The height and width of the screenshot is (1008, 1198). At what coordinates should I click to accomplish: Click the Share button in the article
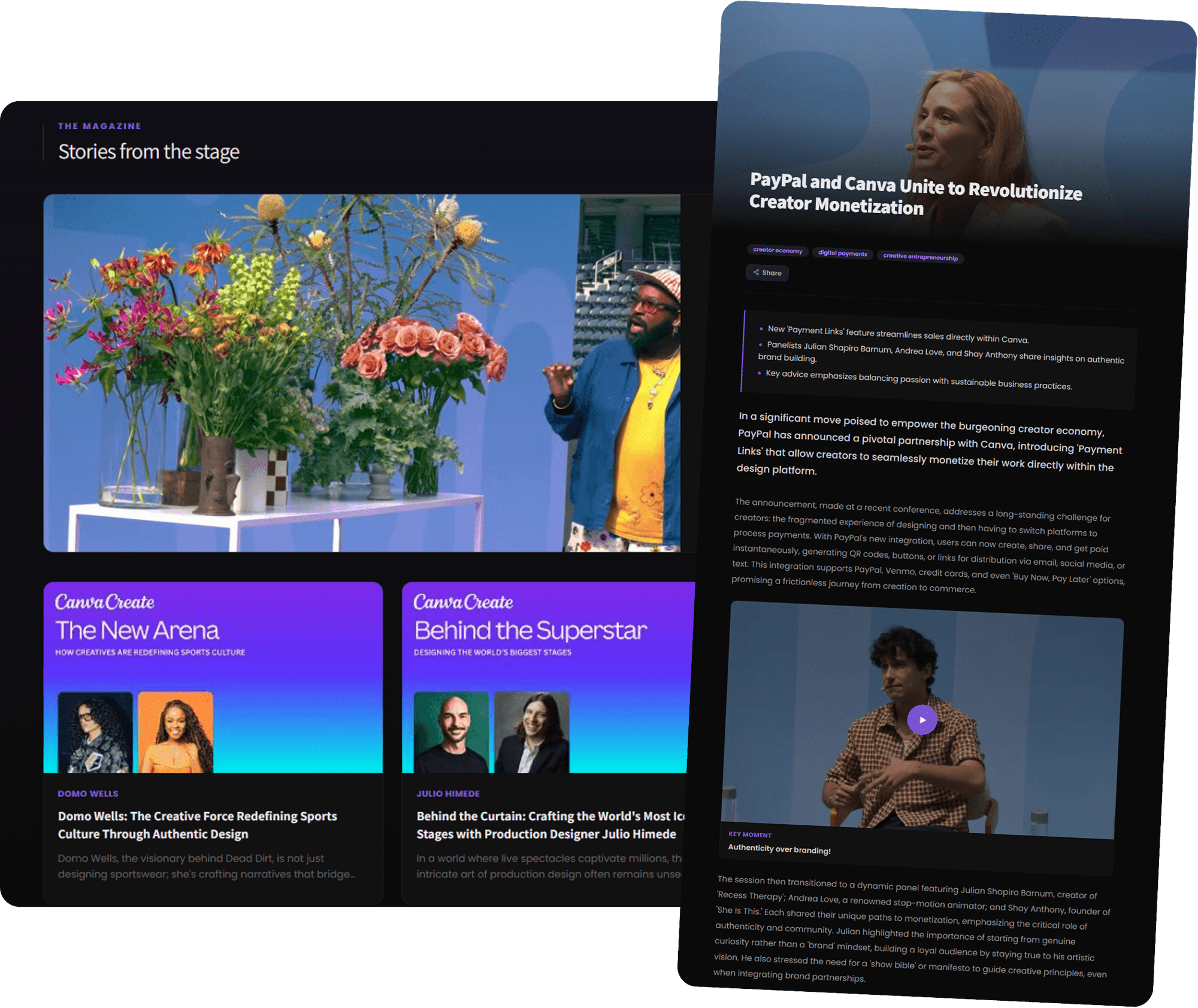(x=767, y=273)
